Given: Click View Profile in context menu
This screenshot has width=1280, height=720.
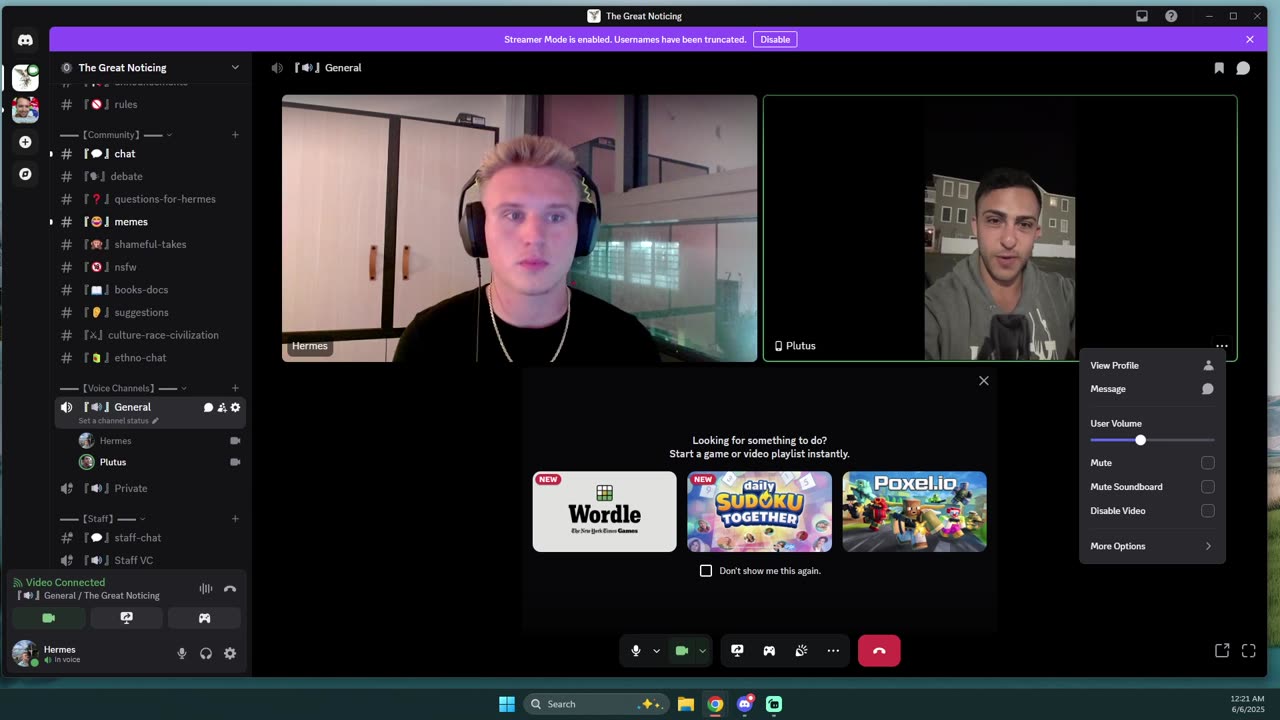Looking at the screenshot, I should [1152, 365].
